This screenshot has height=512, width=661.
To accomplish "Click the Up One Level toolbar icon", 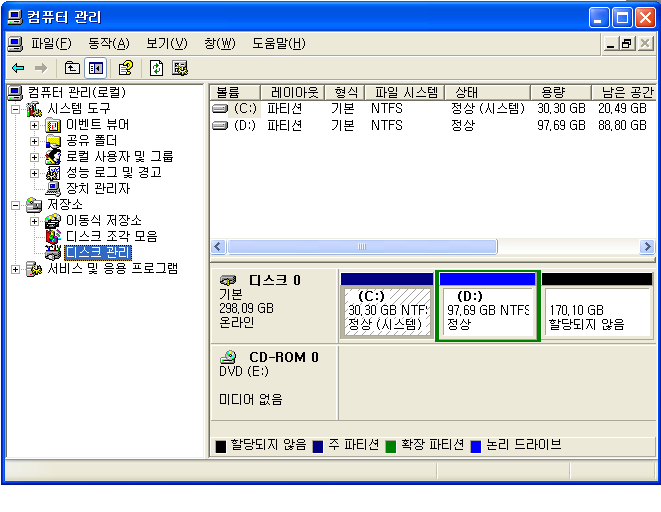I will (72, 68).
